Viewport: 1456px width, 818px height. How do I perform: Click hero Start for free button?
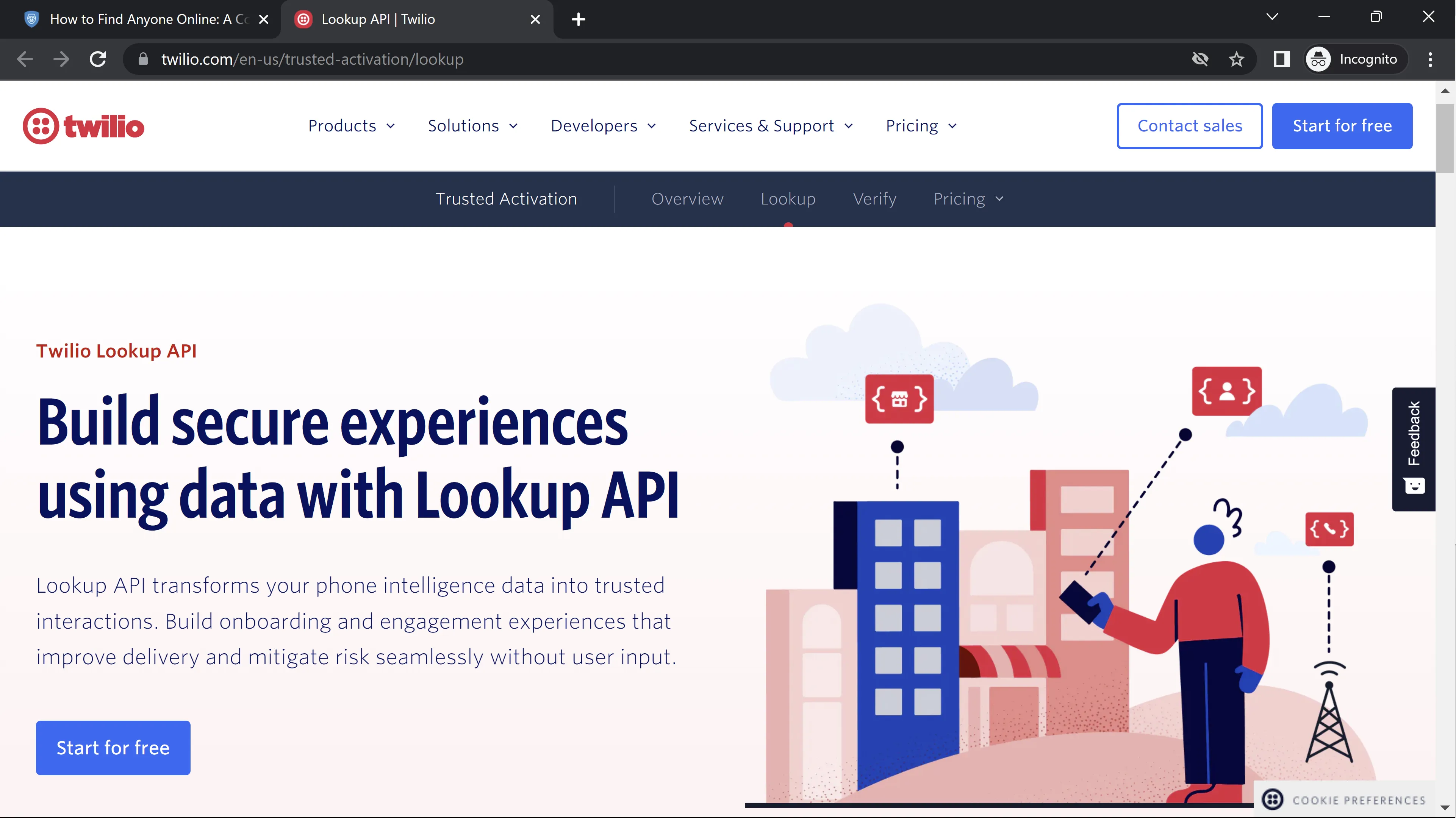113,748
